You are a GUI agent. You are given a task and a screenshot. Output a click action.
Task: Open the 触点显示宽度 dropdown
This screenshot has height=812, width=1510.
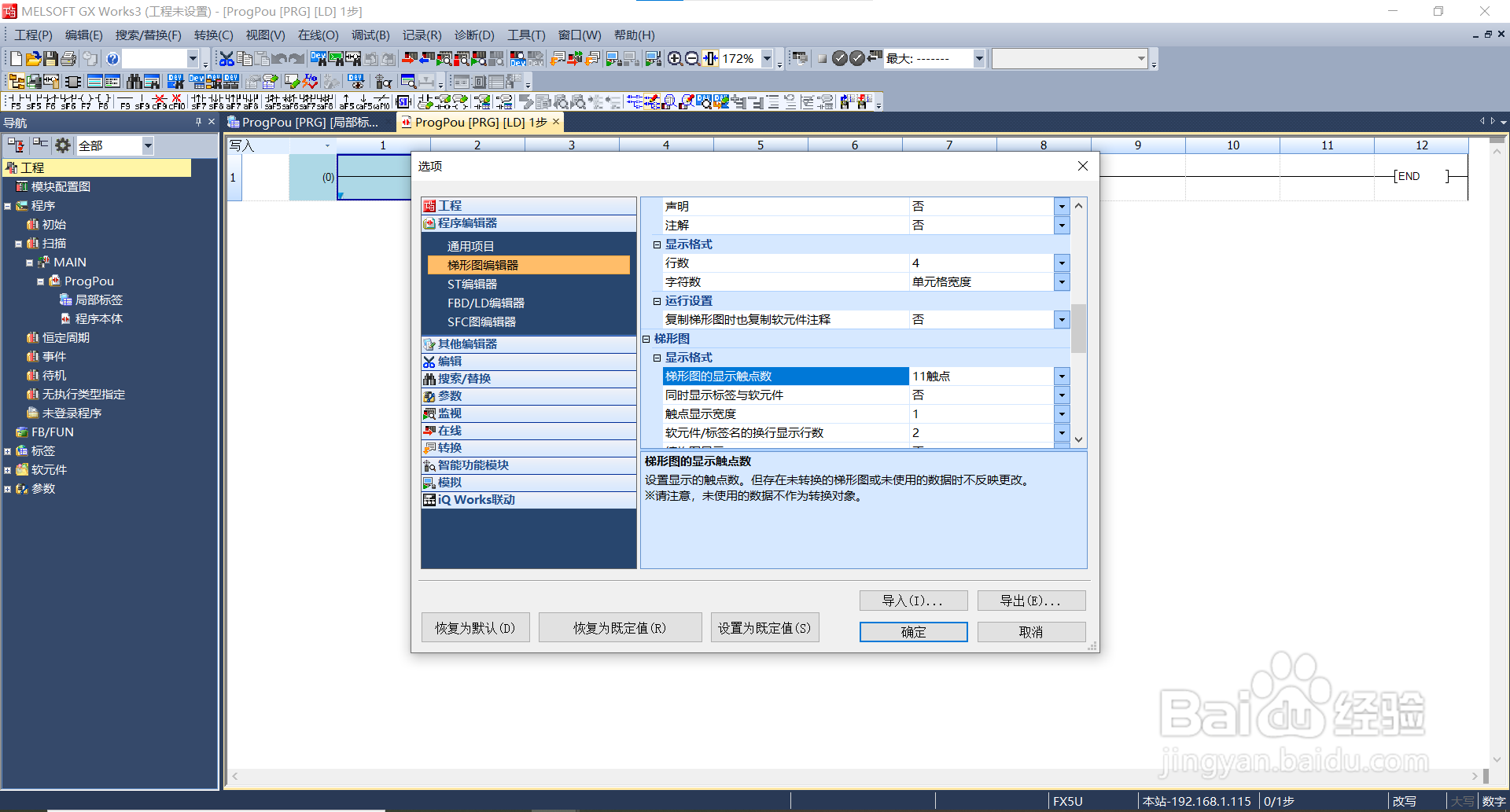click(x=1062, y=414)
